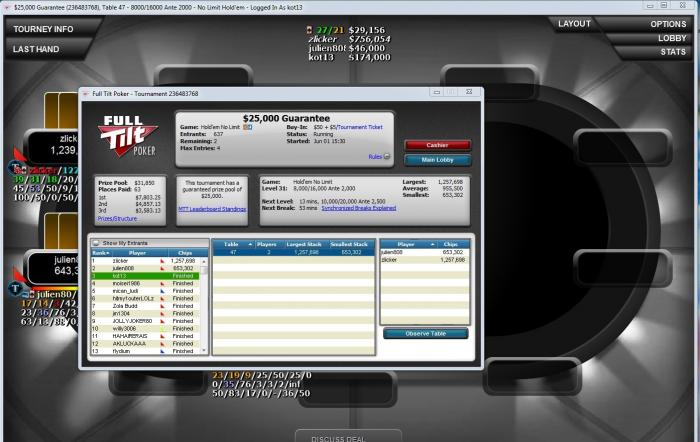Viewport: 700px width, 442px height.
Task: Select the JOLLYJOKER80 entrant row
Action: [145, 321]
